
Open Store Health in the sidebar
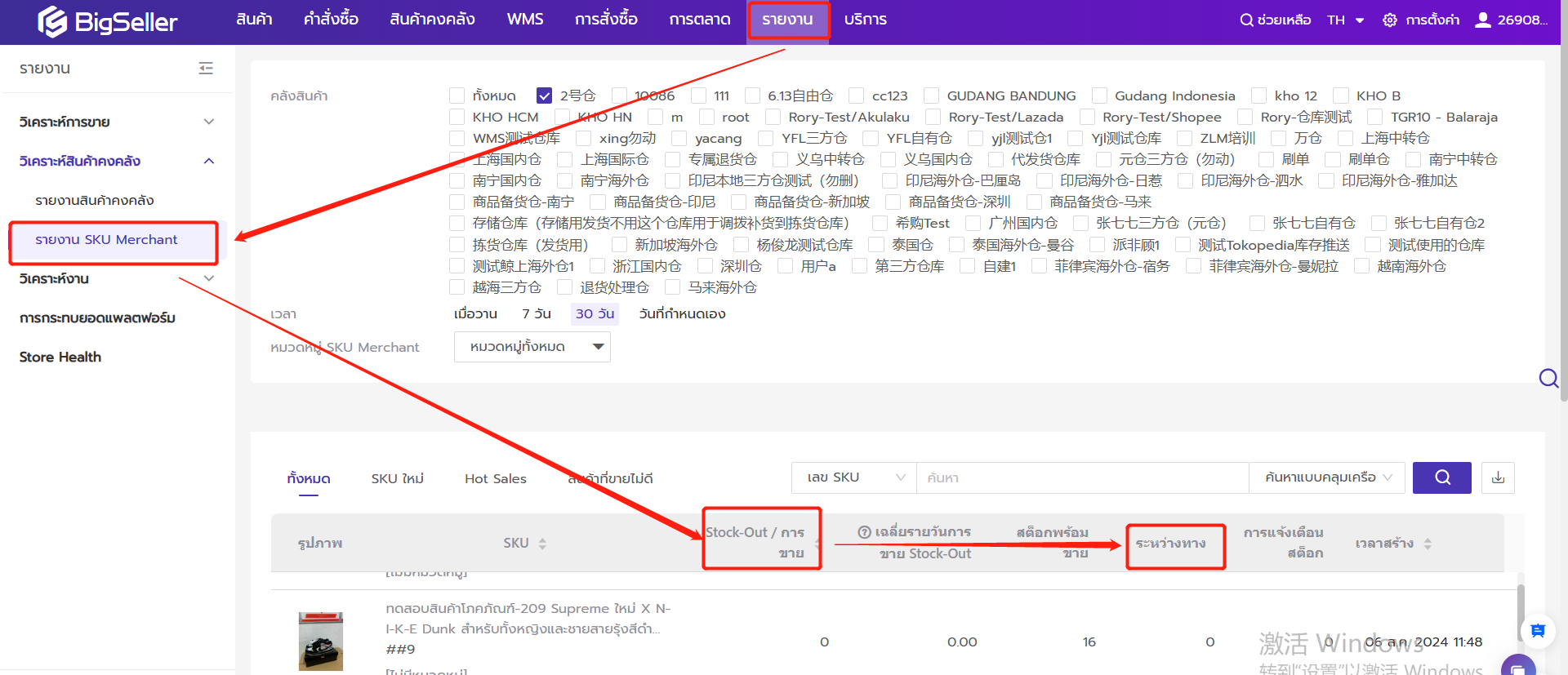(60, 357)
